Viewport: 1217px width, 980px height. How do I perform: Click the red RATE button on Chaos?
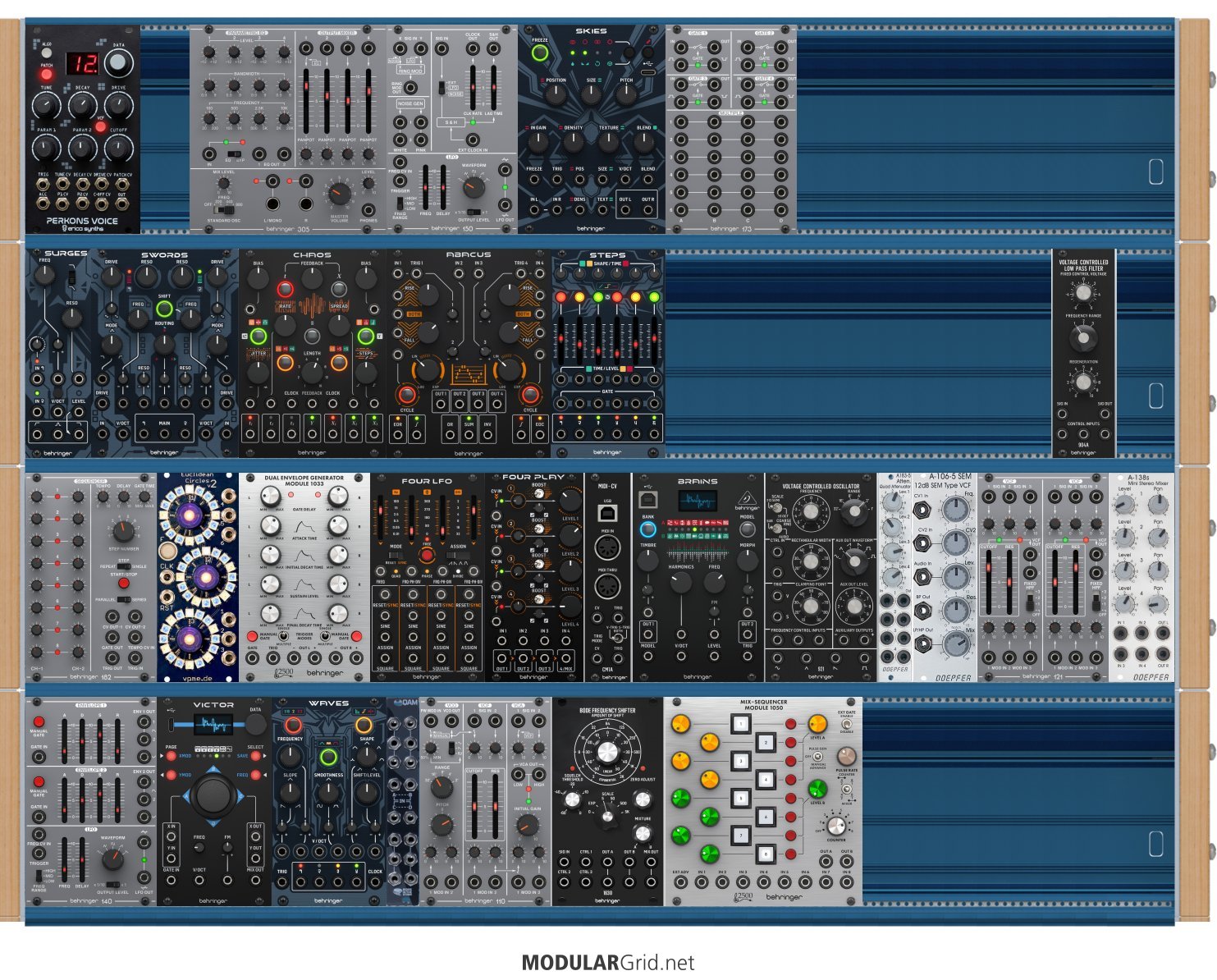tap(285, 289)
